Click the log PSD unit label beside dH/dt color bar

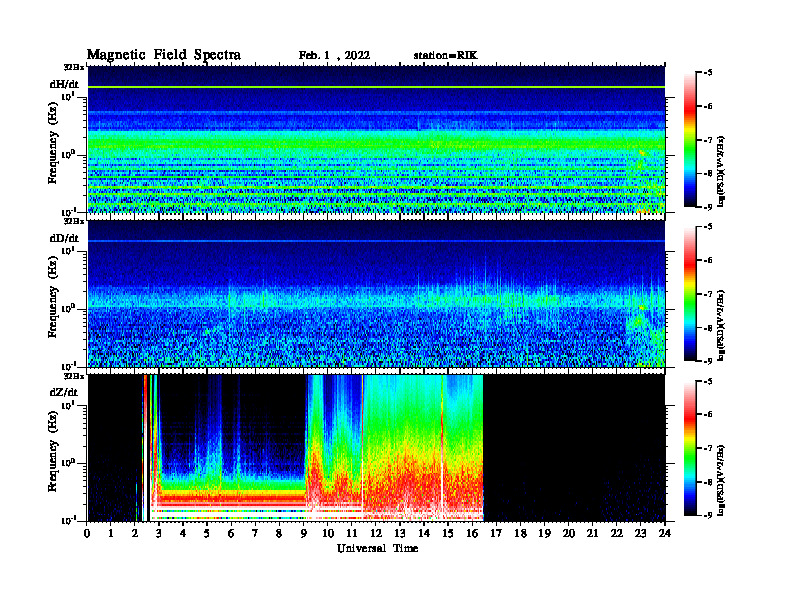click(x=722, y=171)
